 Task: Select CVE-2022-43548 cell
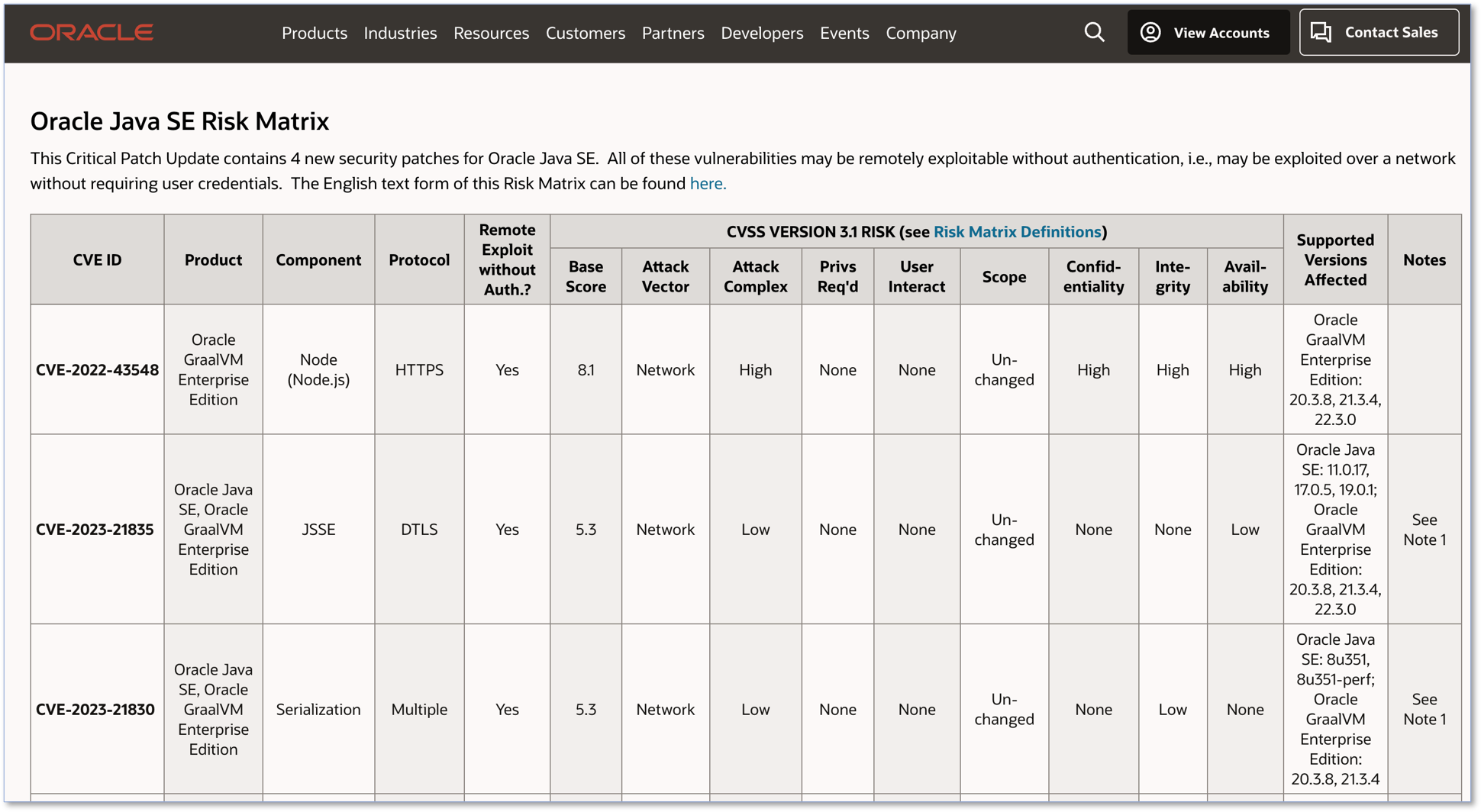click(x=97, y=370)
